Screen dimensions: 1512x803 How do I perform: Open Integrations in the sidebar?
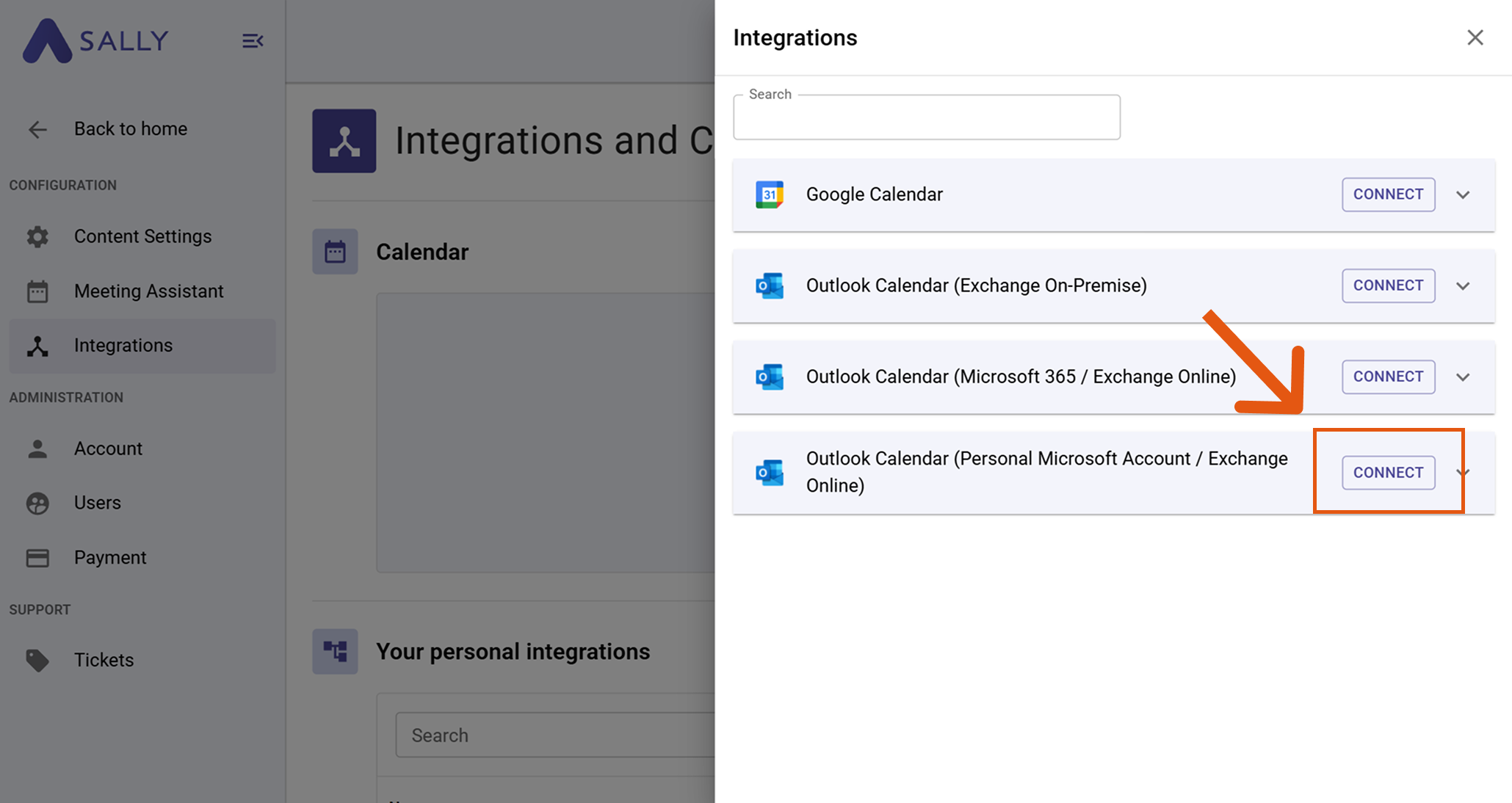[123, 346]
